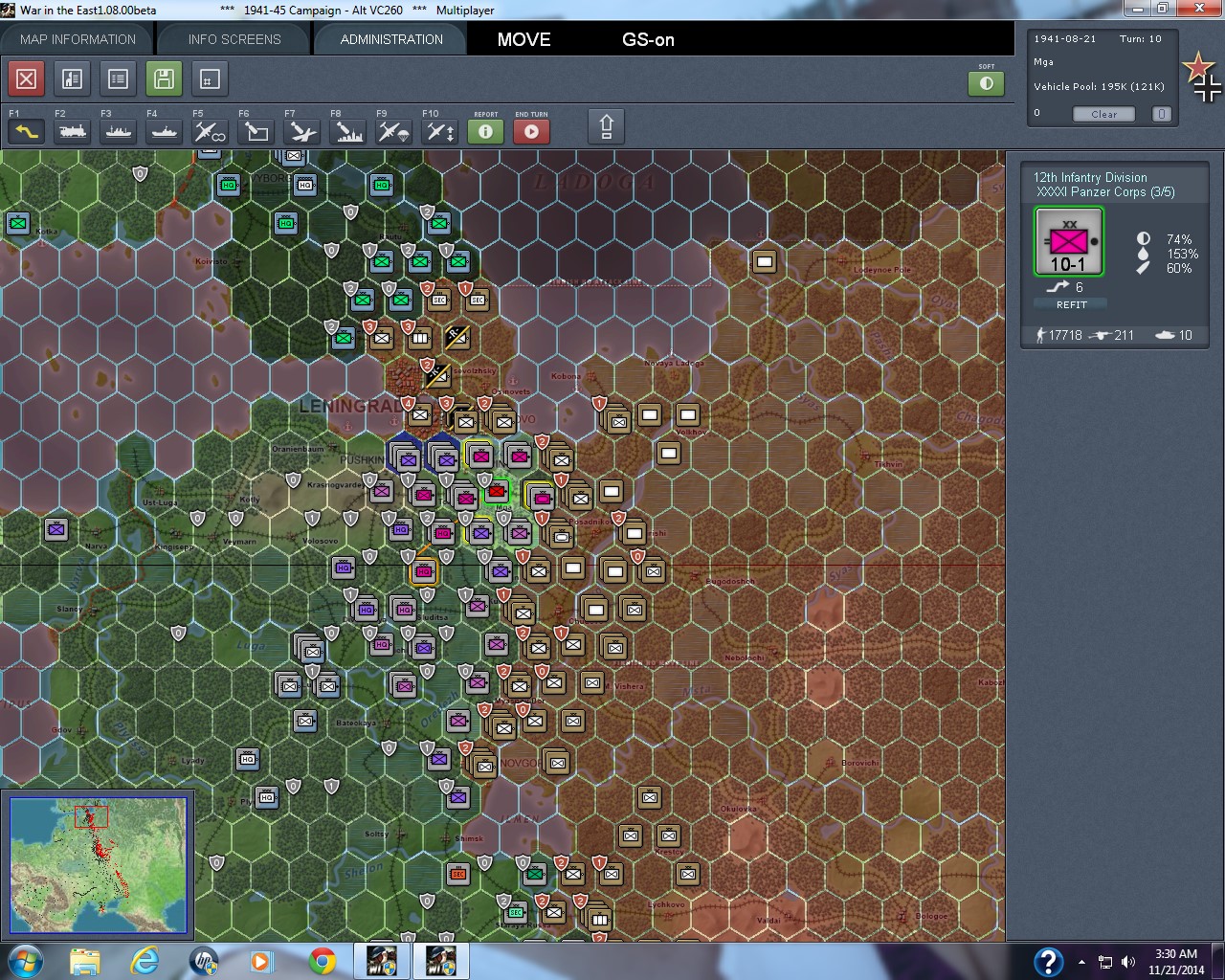Click the up-arrow hide toolbar icon
Image resolution: width=1225 pixels, height=980 pixels.
pos(606,126)
